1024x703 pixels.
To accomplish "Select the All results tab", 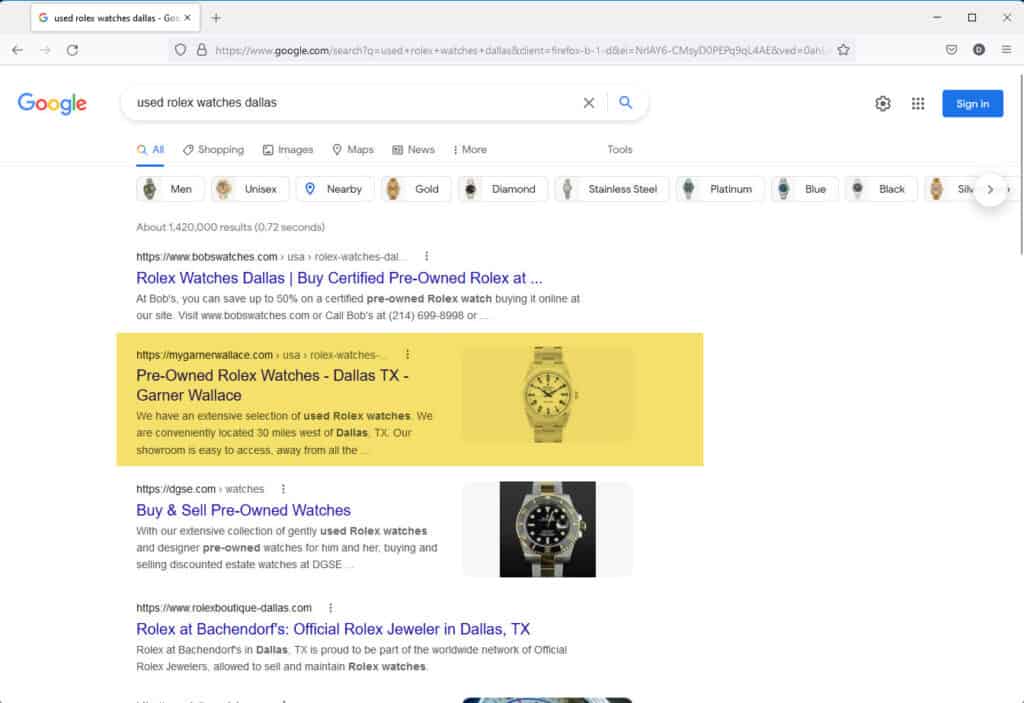I will [x=150, y=150].
